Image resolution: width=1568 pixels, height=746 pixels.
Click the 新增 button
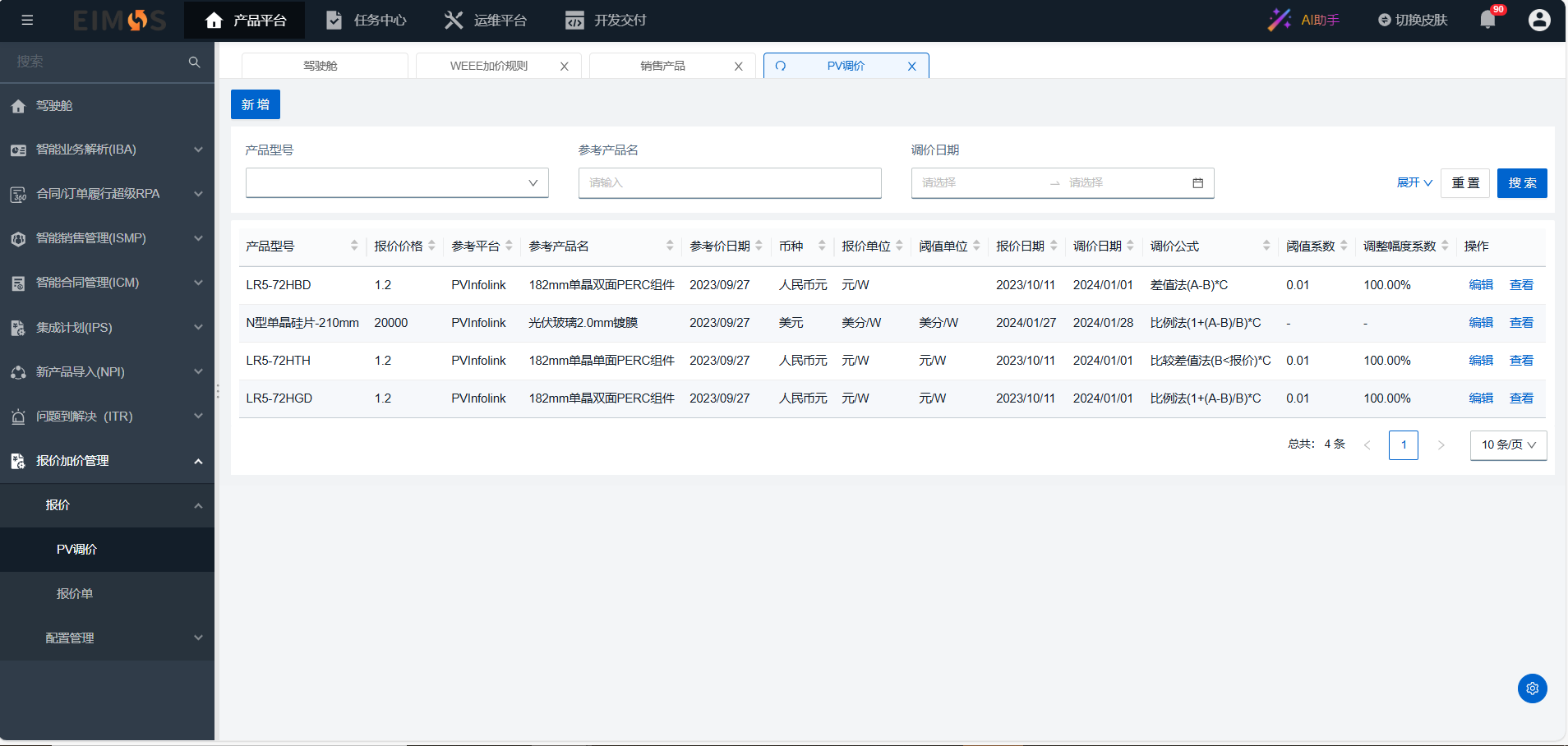click(256, 104)
